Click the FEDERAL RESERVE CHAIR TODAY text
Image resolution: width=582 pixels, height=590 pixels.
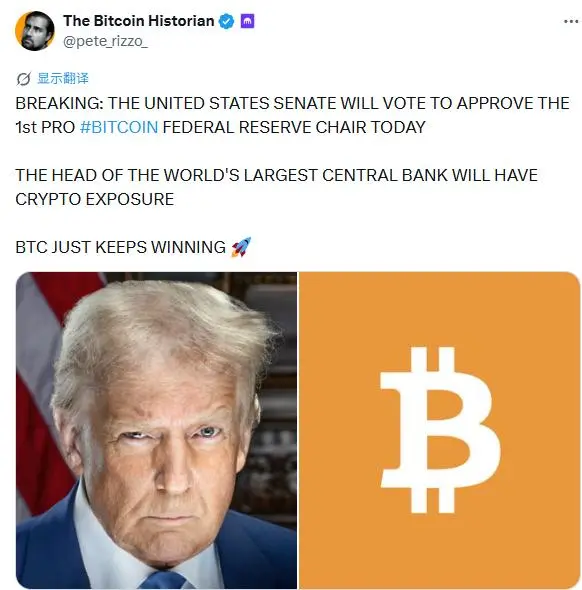(294, 127)
